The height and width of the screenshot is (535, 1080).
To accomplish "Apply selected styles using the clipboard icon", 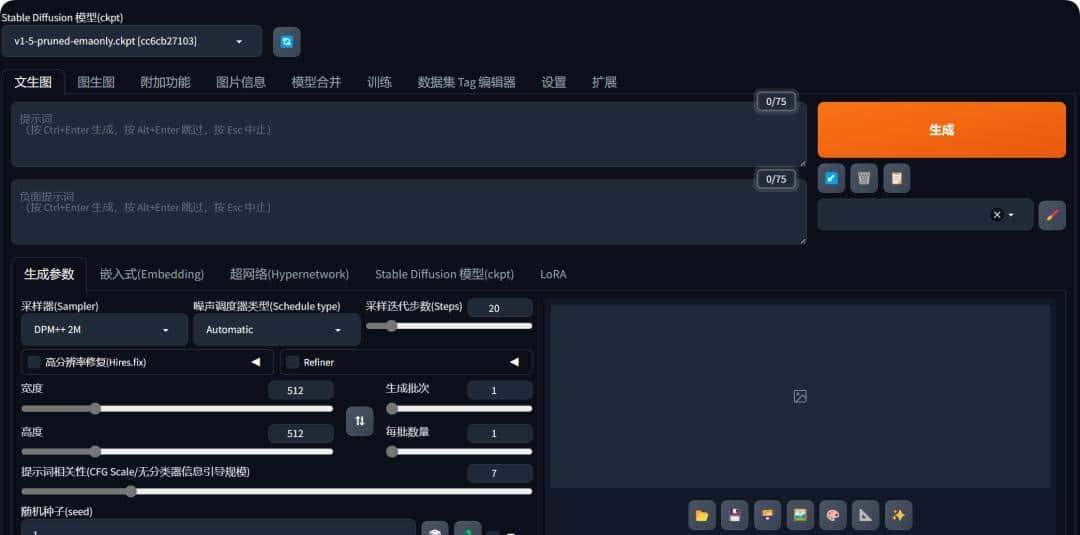I will point(897,178).
